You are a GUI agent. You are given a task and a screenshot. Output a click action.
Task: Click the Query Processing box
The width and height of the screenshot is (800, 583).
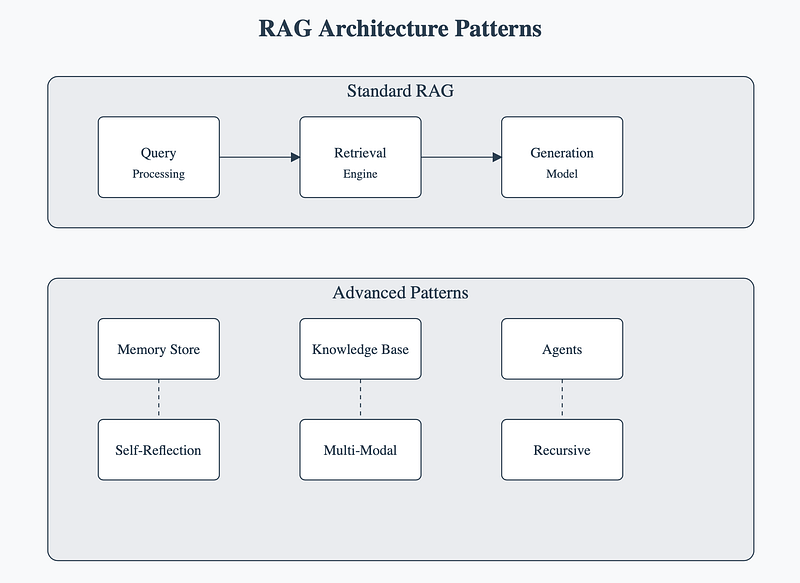point(159,157)
